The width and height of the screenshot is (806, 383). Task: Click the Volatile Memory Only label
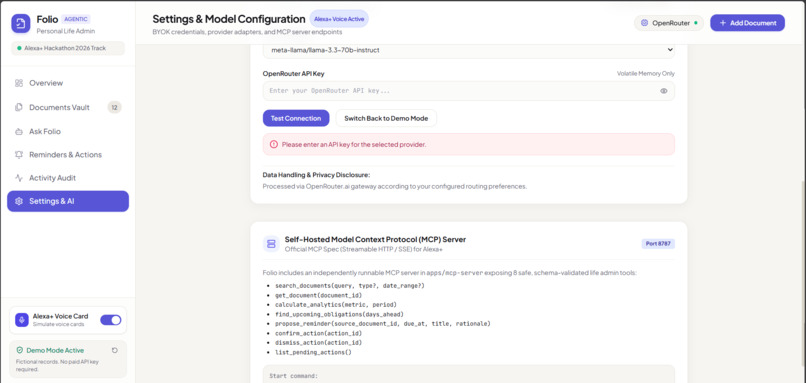646,74
